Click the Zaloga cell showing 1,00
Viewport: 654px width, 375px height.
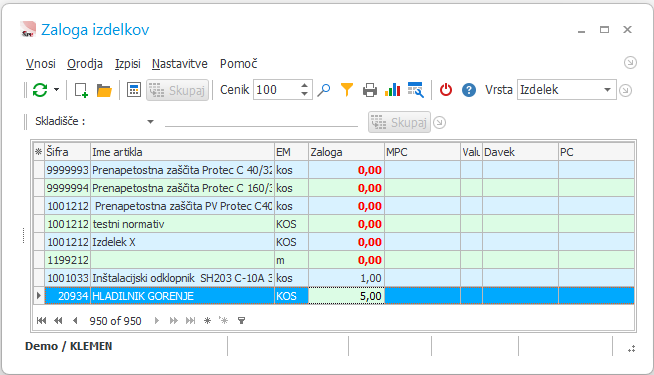click(x=346, y=278)
